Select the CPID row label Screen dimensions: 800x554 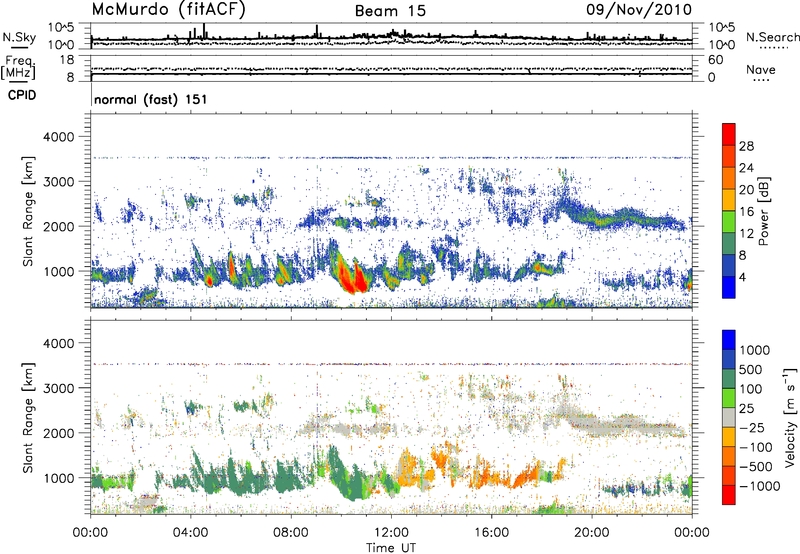point(22,95)
